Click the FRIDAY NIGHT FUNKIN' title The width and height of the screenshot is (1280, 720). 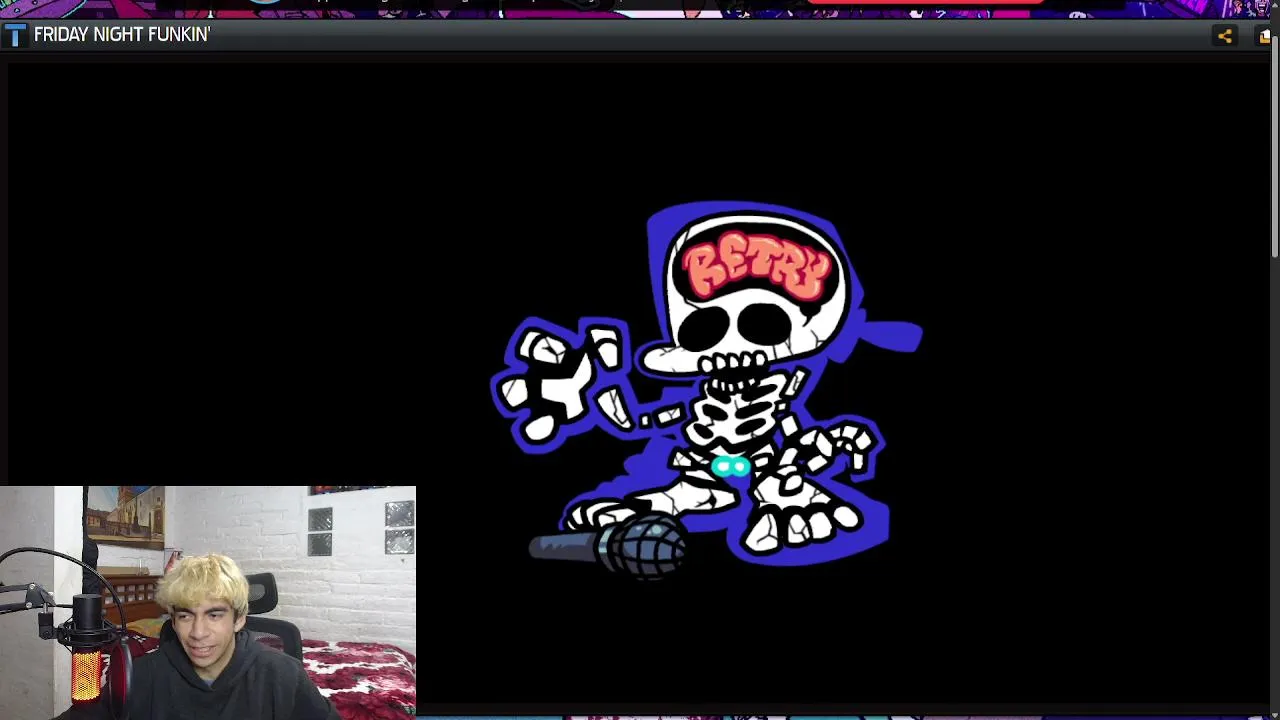tap(122, 35)
